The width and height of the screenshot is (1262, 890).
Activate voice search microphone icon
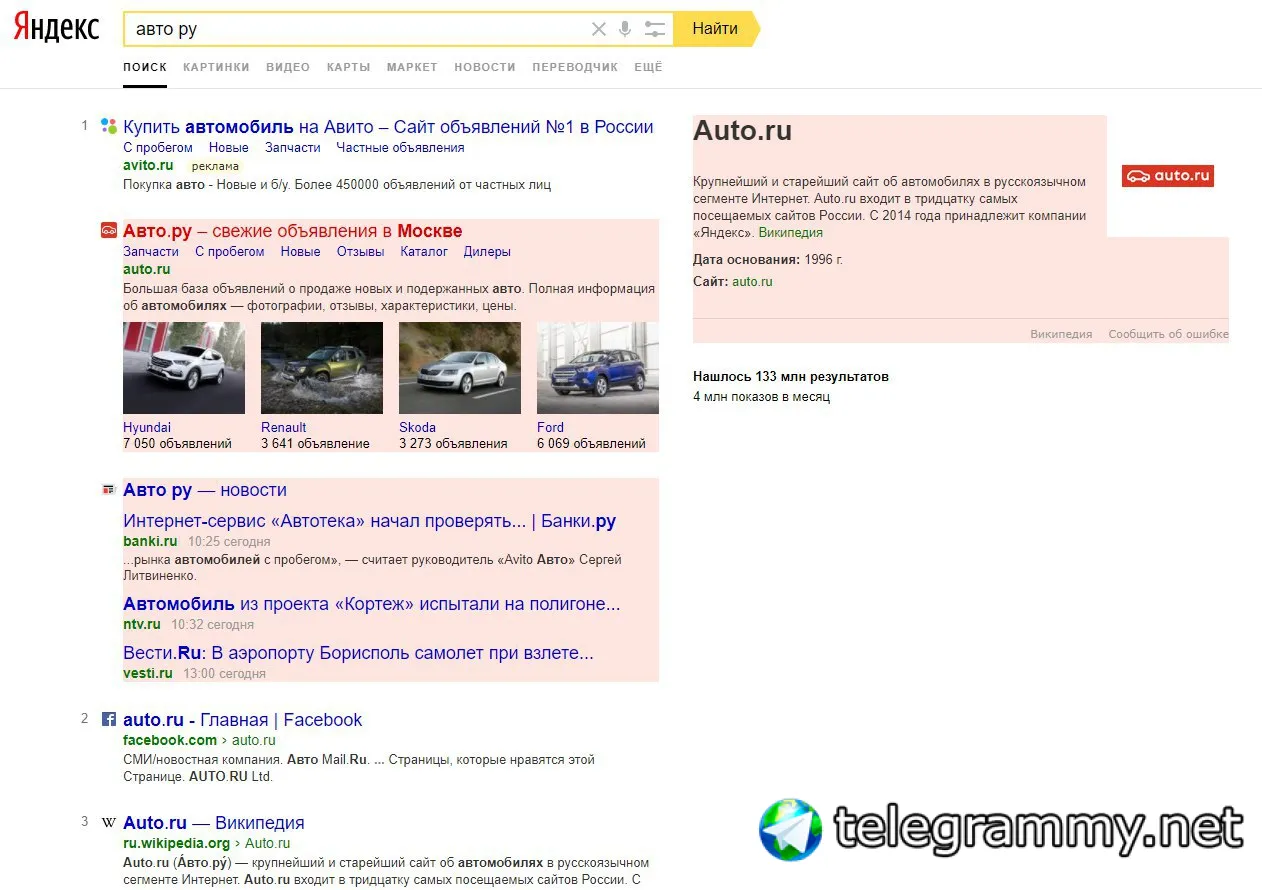625,29
